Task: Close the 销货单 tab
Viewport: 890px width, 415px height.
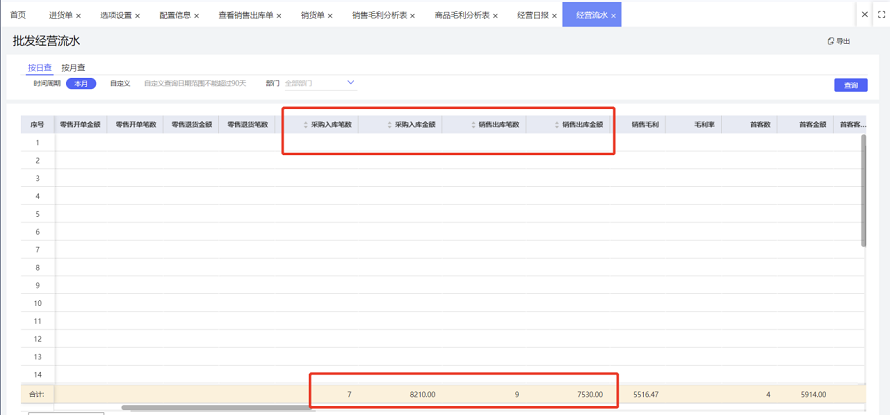Action: tap(330, 16)
